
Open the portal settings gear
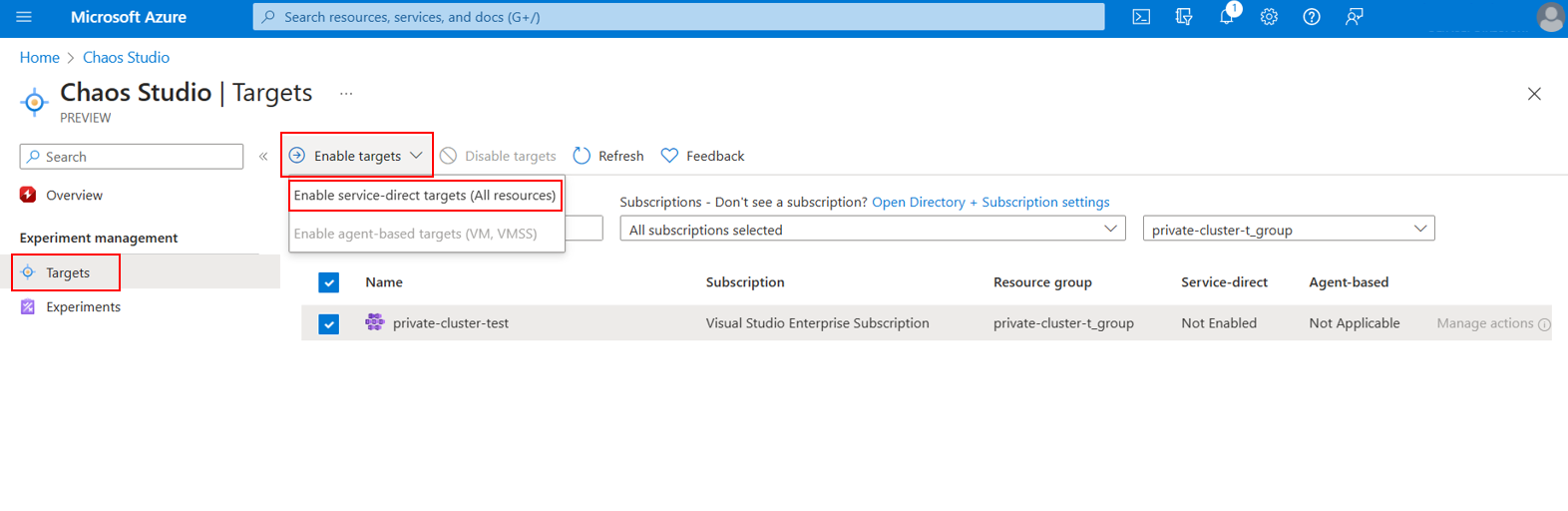click(1269, 17)
